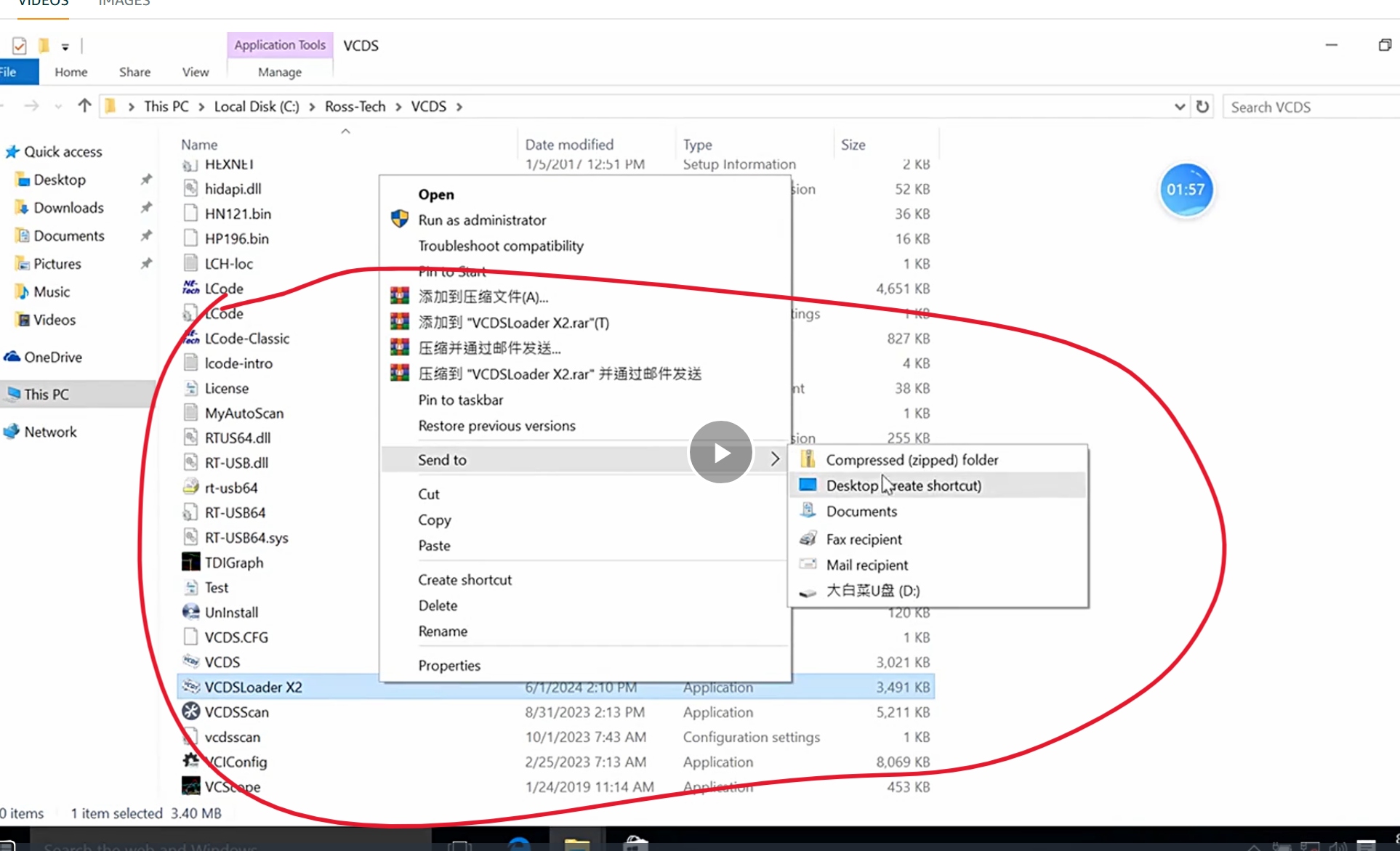Click the Edge browser icon on taskbar
The image size is (1400, 851).
pos(519,843)
